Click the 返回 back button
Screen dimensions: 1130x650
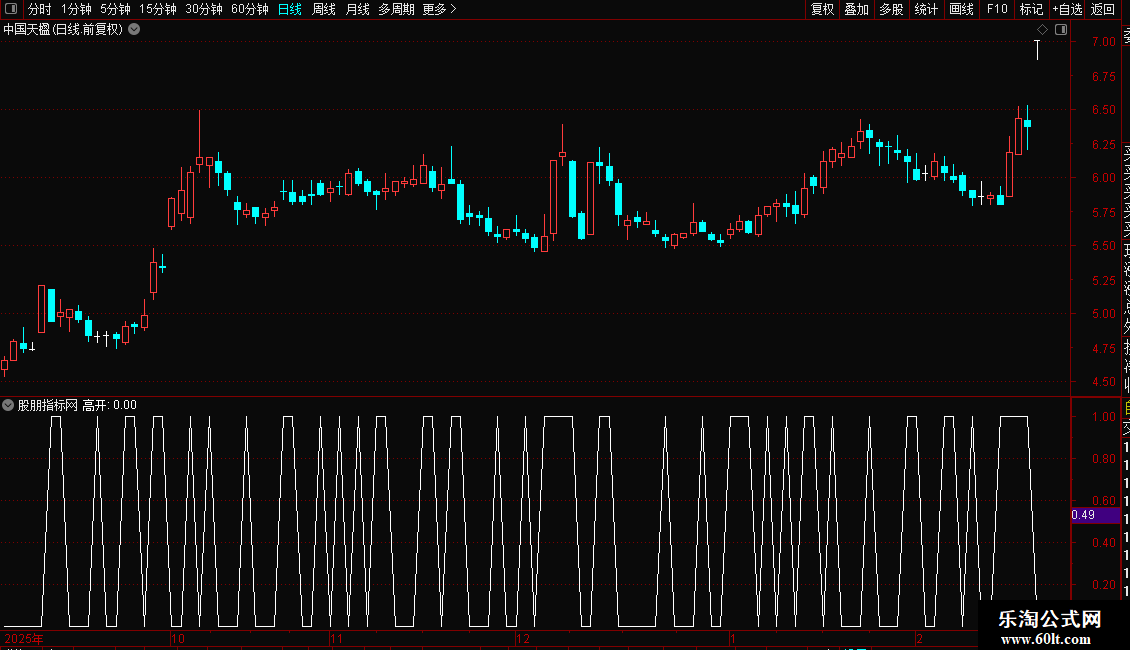[1103, 9]
